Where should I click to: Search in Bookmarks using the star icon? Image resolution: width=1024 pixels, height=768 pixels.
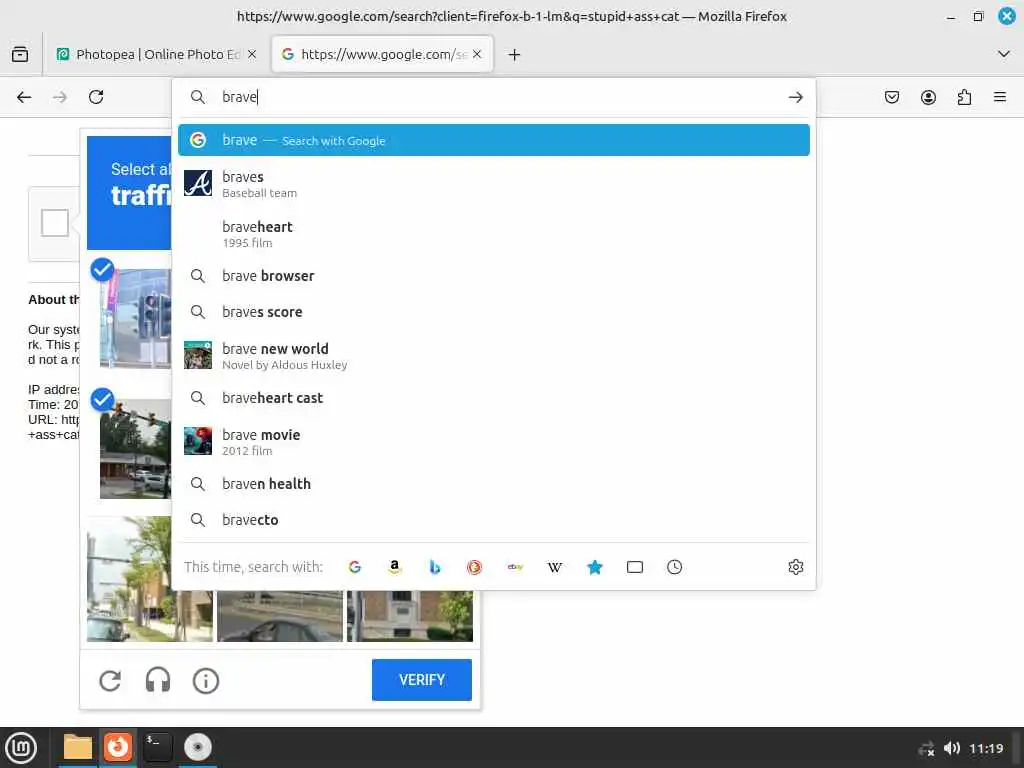click(x=595, y=567)
